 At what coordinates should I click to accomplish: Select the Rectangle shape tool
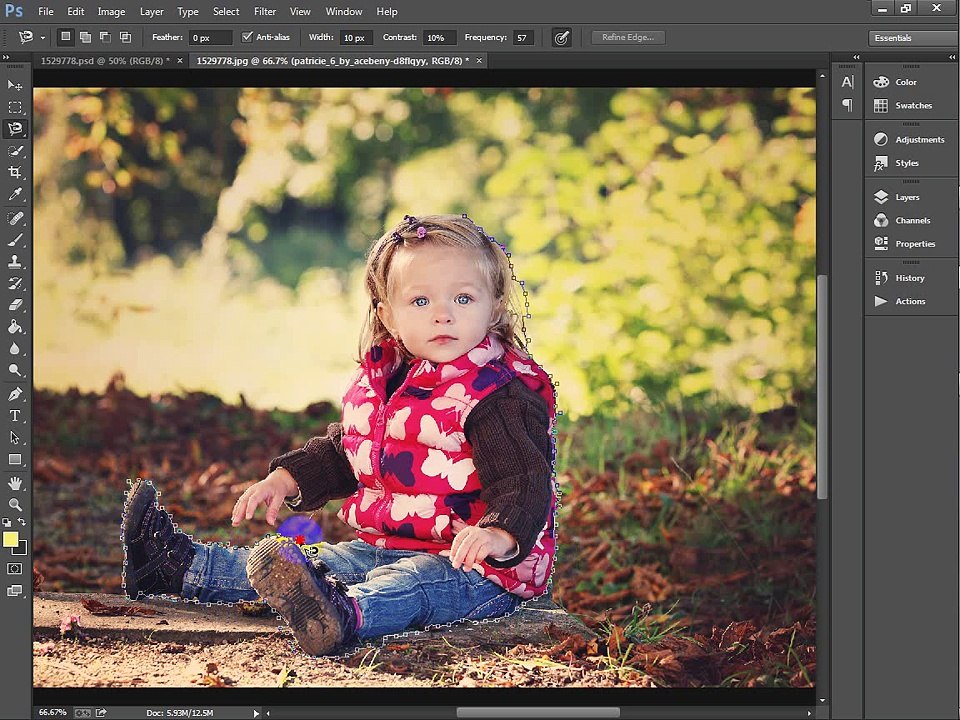(15, 459)
